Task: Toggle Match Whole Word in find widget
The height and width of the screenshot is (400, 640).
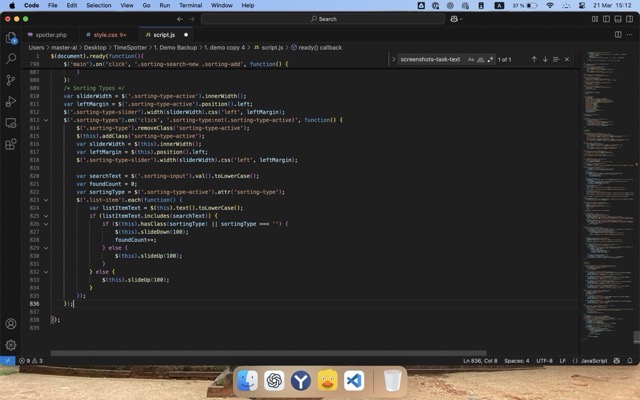Action: click(x=481, y=59)
